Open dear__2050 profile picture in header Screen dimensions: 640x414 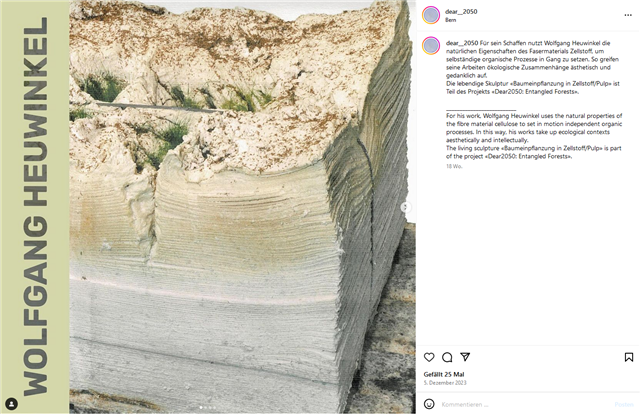click(x=431, y=15)
